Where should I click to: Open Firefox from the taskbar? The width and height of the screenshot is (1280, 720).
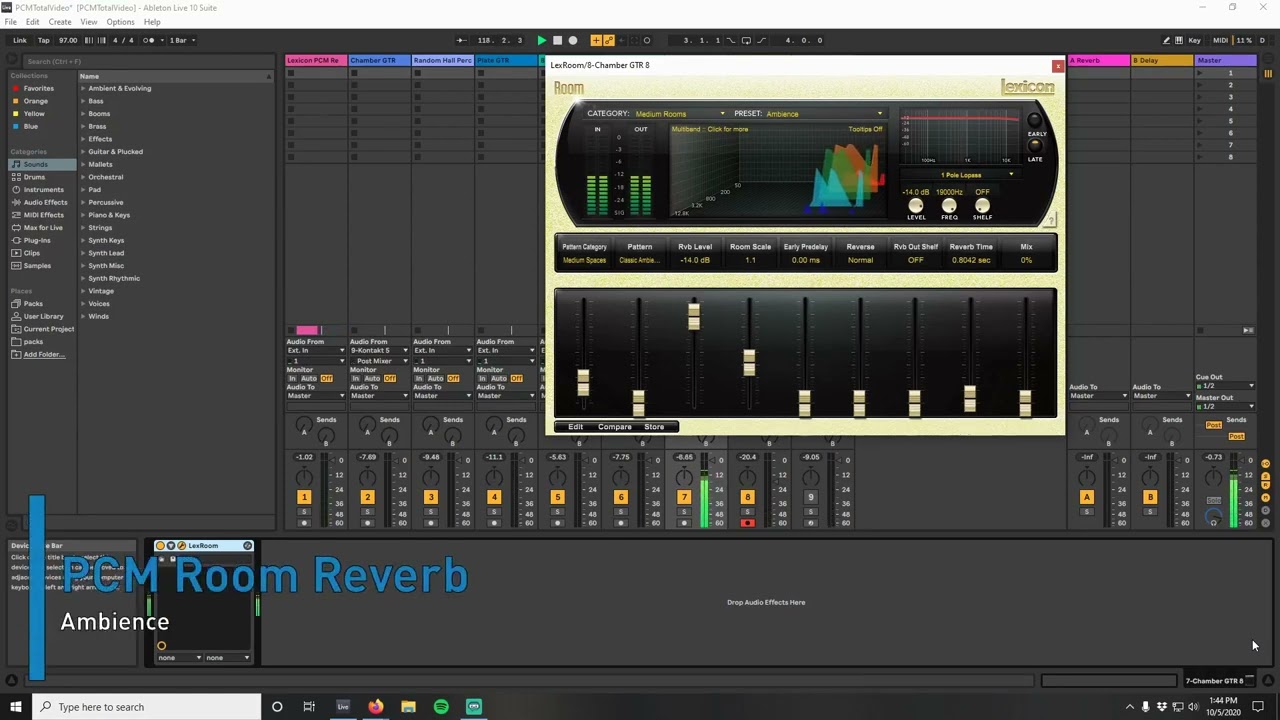click(x=375, y=707)
